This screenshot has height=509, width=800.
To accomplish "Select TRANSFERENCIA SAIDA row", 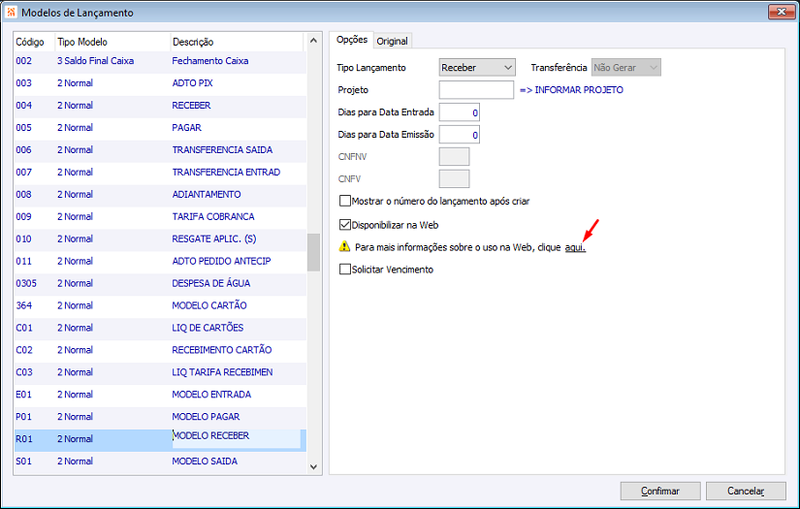I will pos(161,149).
